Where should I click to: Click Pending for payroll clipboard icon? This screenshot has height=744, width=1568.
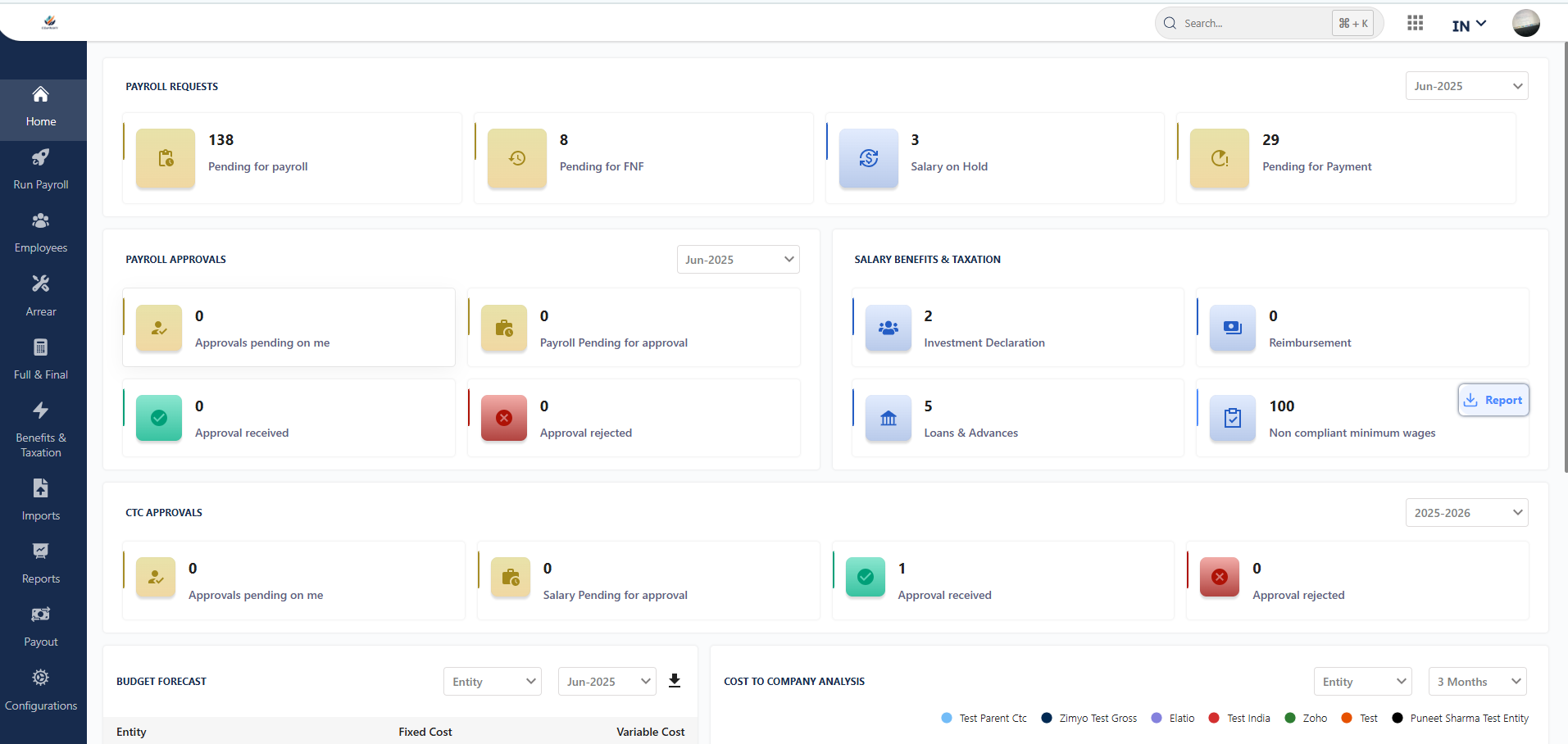tap(166, 158)
